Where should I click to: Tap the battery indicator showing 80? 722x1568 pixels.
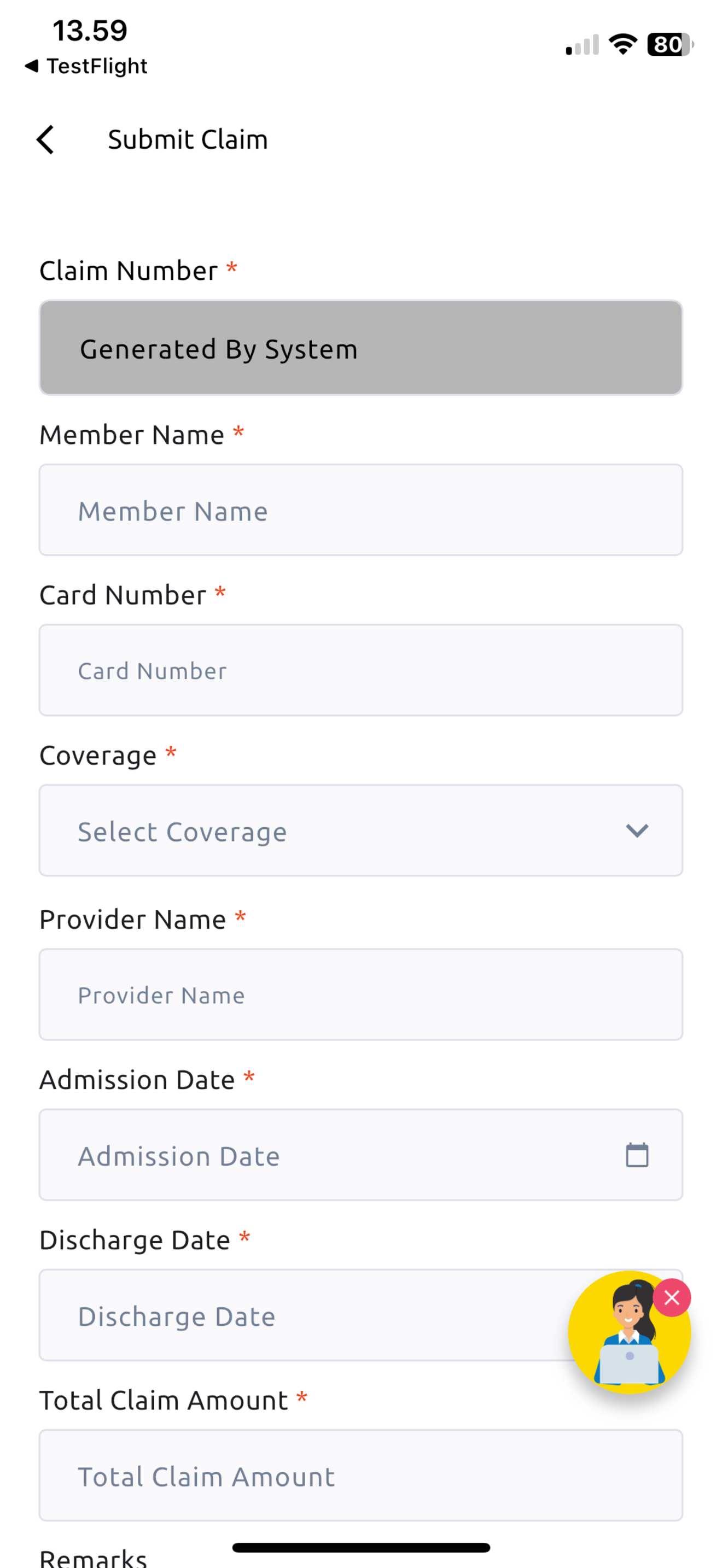pos(670,44)
